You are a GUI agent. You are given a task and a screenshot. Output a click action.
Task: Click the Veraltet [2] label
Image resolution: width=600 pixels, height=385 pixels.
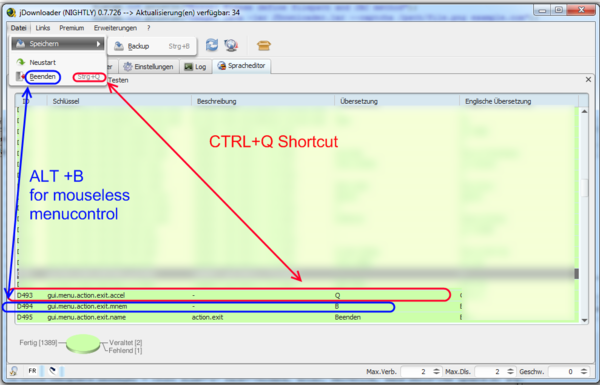tap(126, 343)
